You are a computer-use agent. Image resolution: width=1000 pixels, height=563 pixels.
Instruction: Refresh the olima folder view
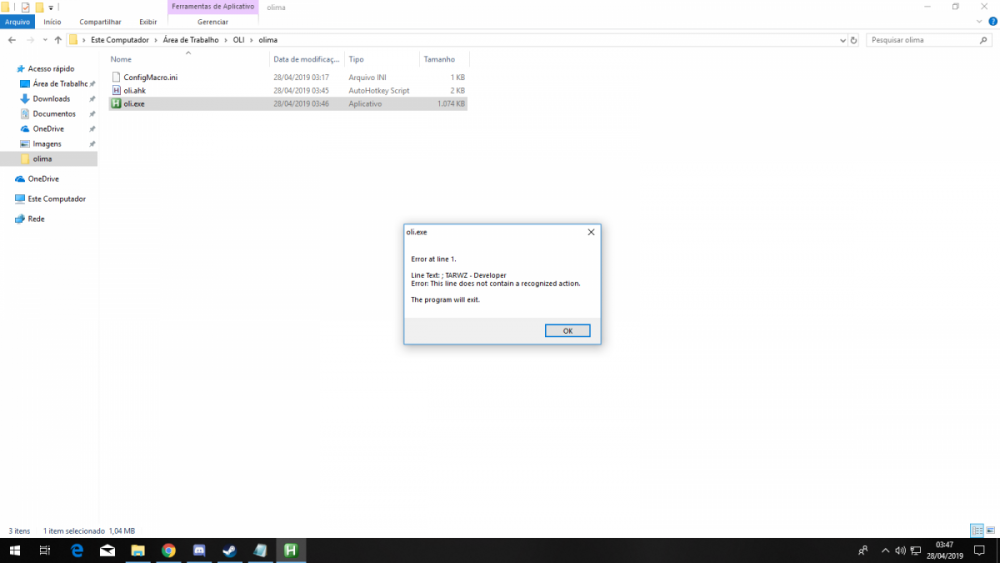point(853,40)
